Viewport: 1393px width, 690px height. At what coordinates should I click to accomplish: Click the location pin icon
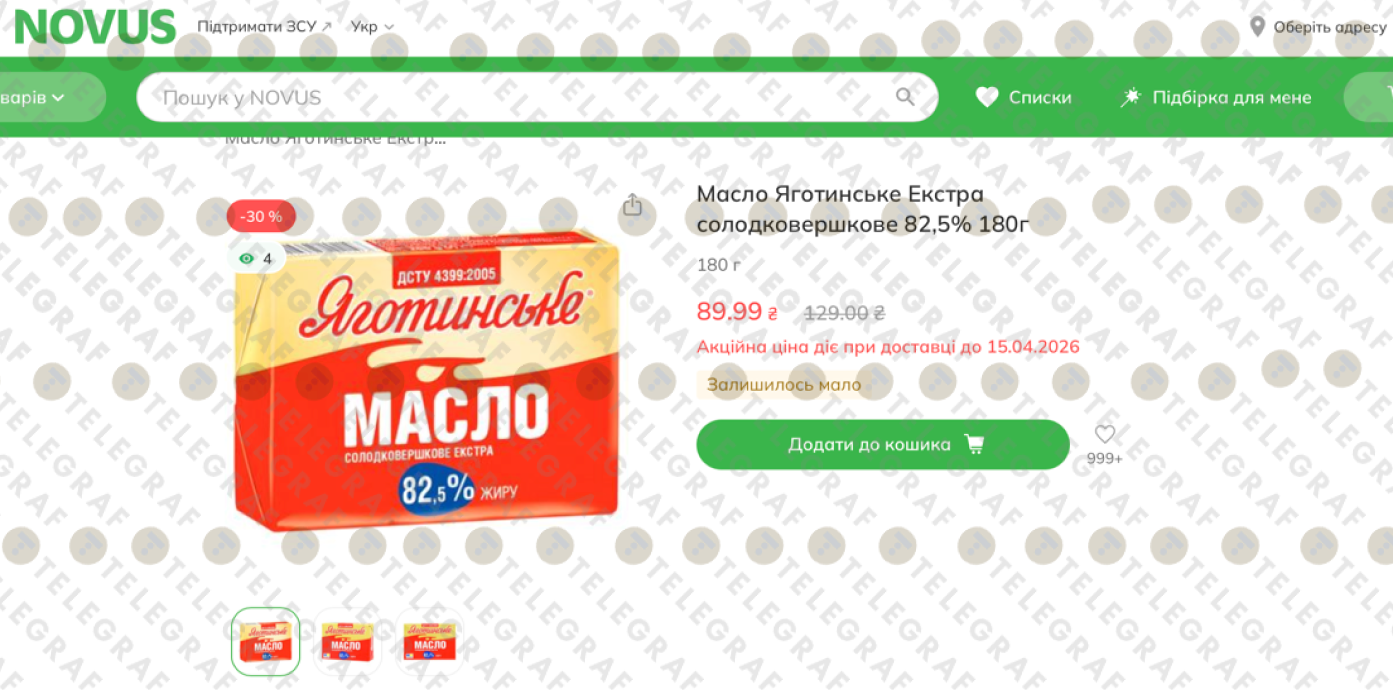1258,27
